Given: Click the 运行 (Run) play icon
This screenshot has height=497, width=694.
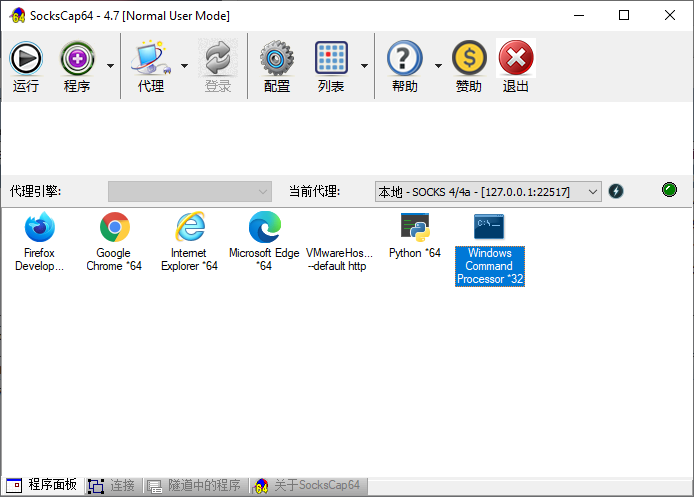Looking at the screenshot, I should 26,58.
